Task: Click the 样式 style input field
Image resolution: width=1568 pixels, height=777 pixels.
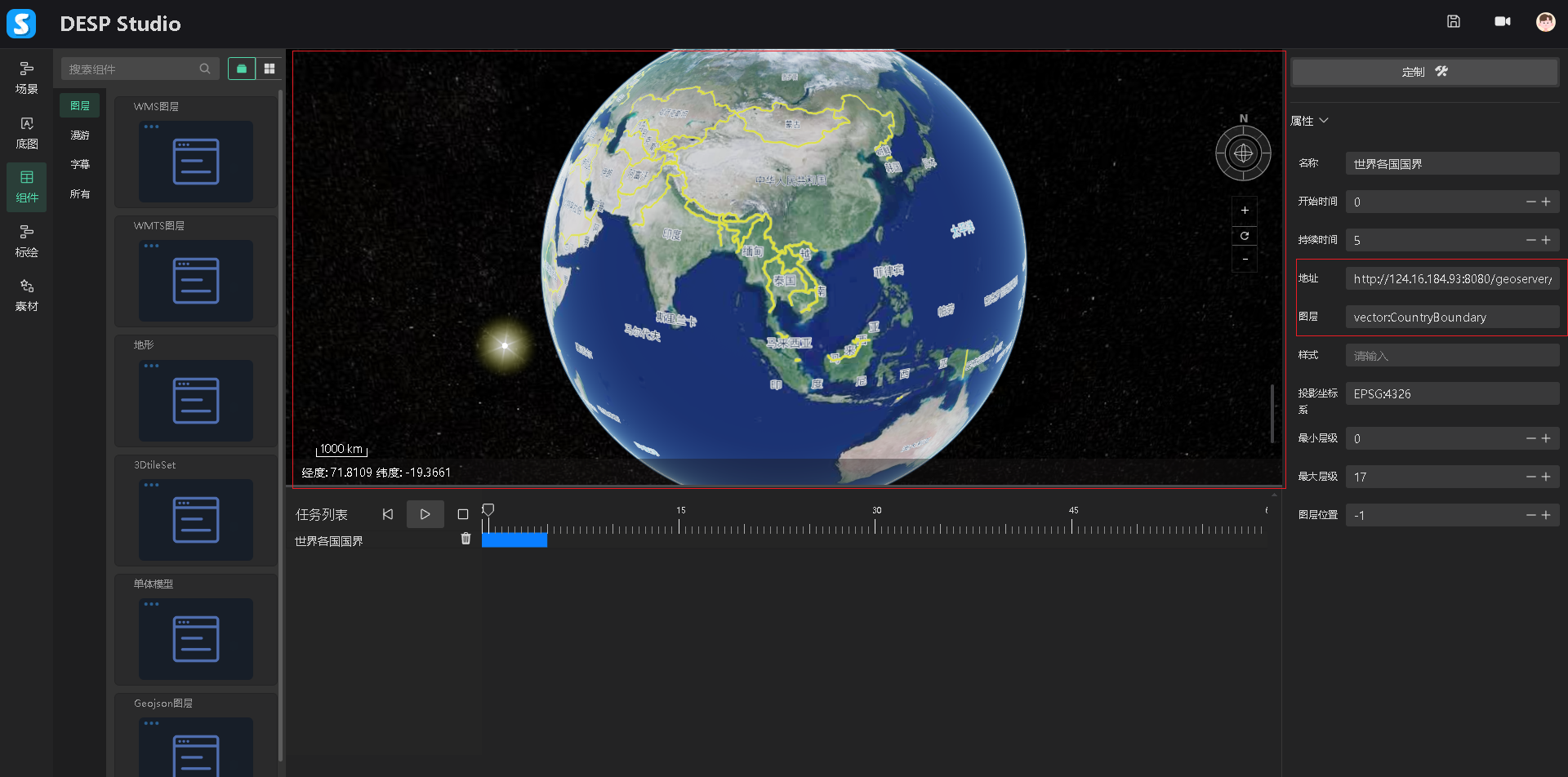Action: pos(1452,356)
